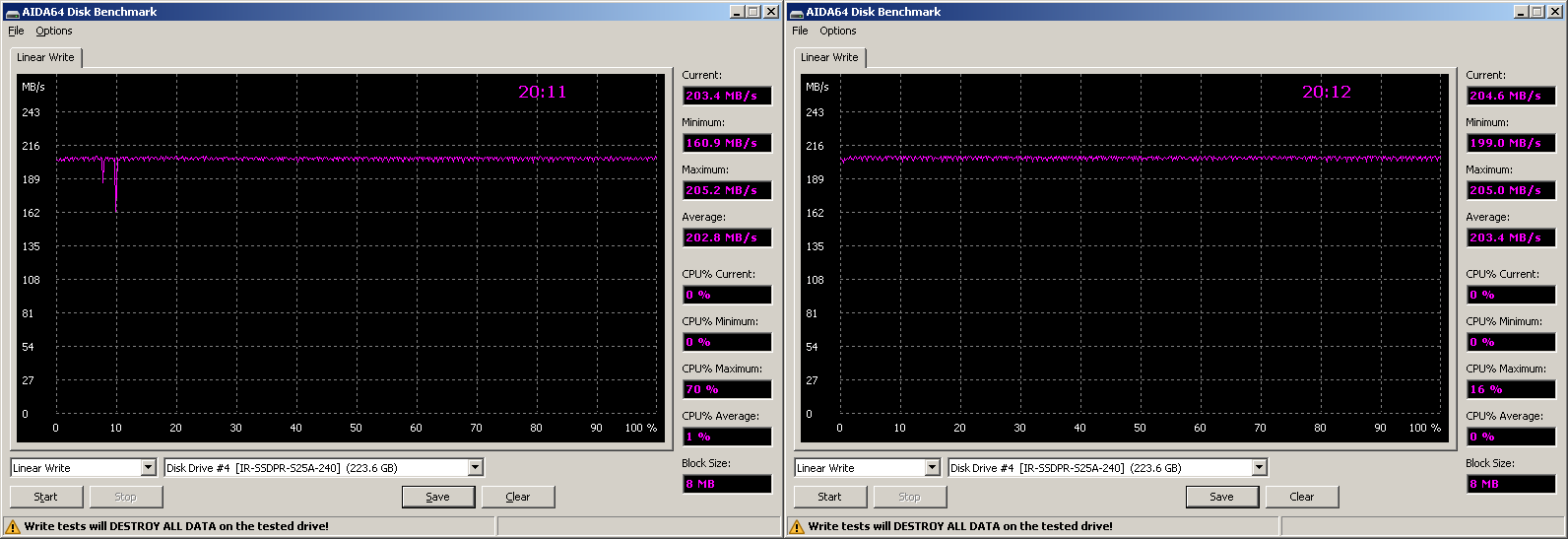Click AIDA64 title bar icon in right window

point(796,12)
